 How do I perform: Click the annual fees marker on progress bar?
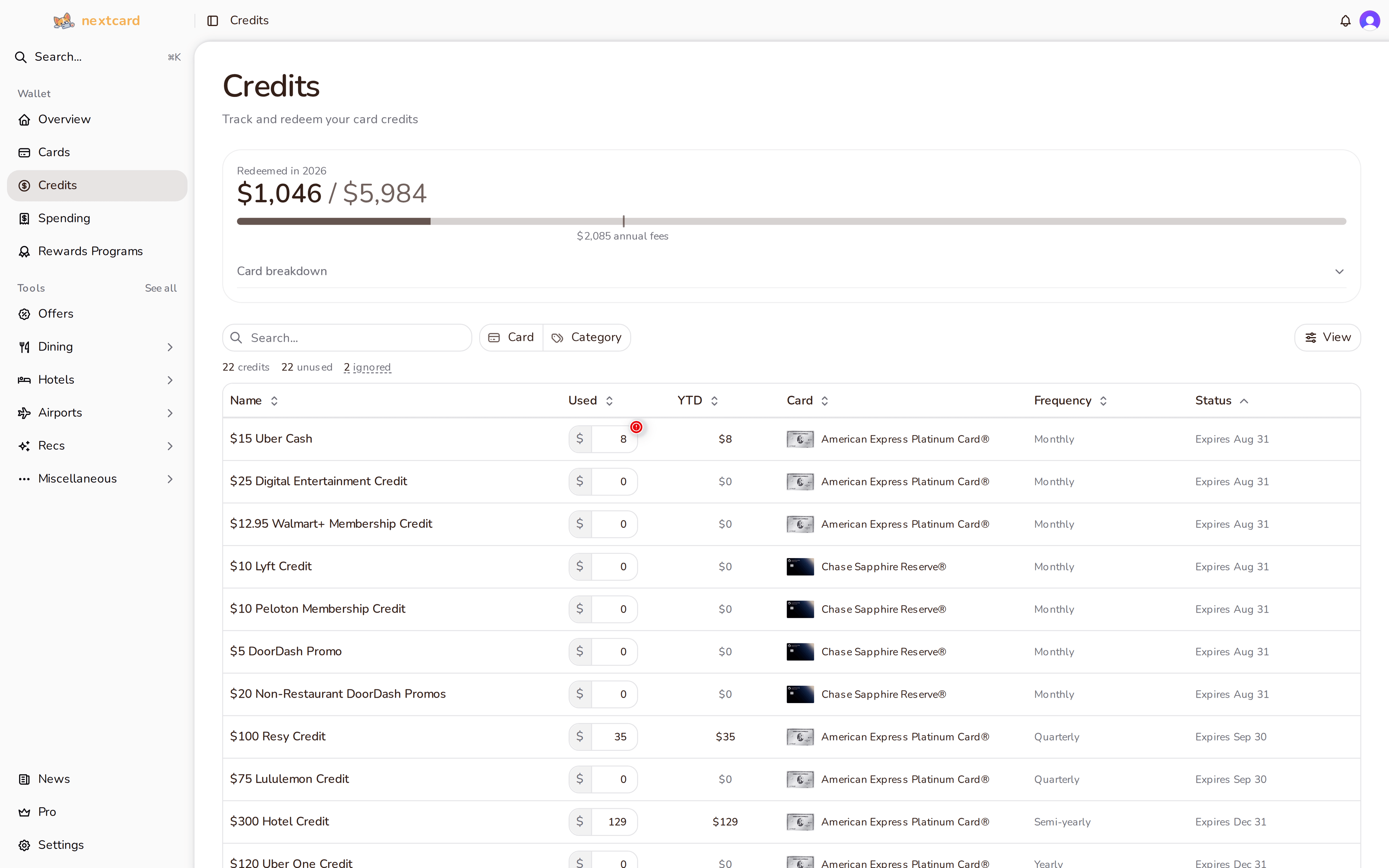[x=623, y=222]
